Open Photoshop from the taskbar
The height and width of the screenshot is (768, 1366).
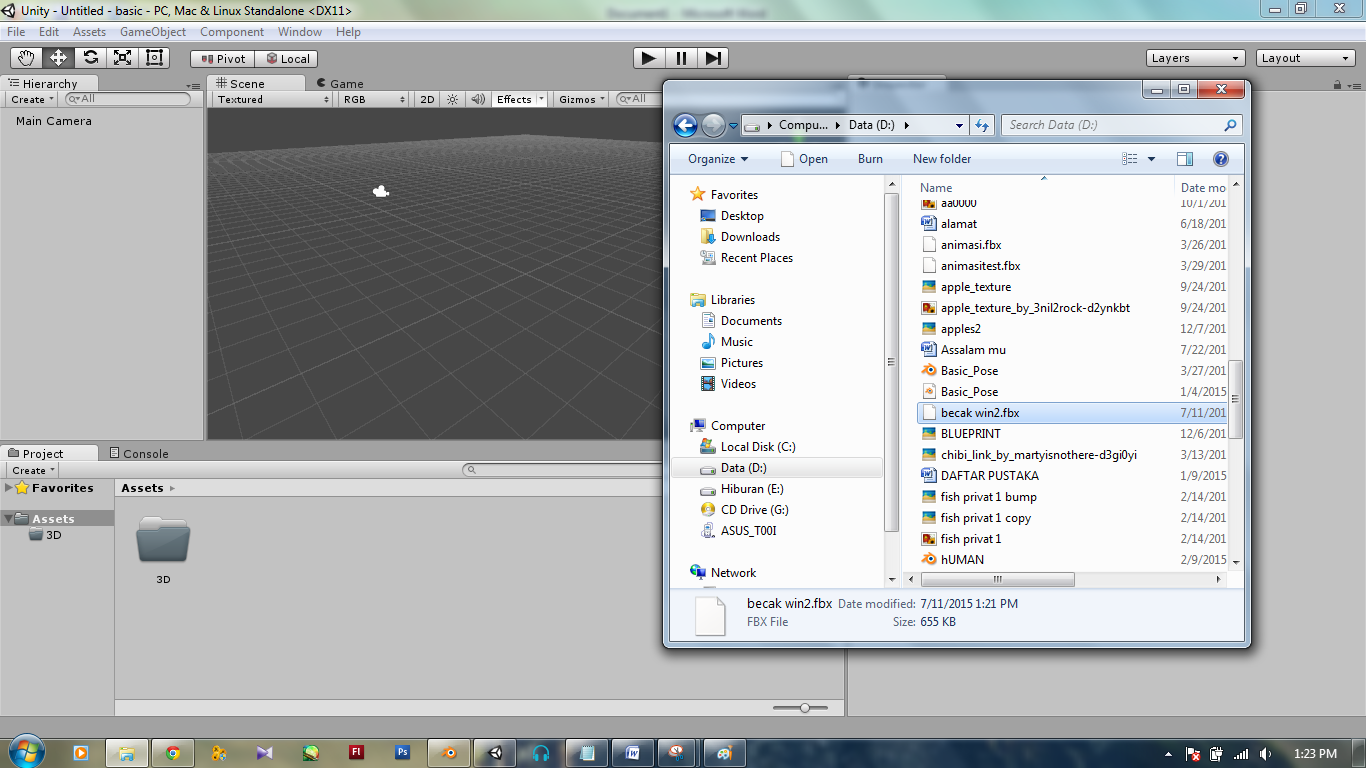click(402, 753)
